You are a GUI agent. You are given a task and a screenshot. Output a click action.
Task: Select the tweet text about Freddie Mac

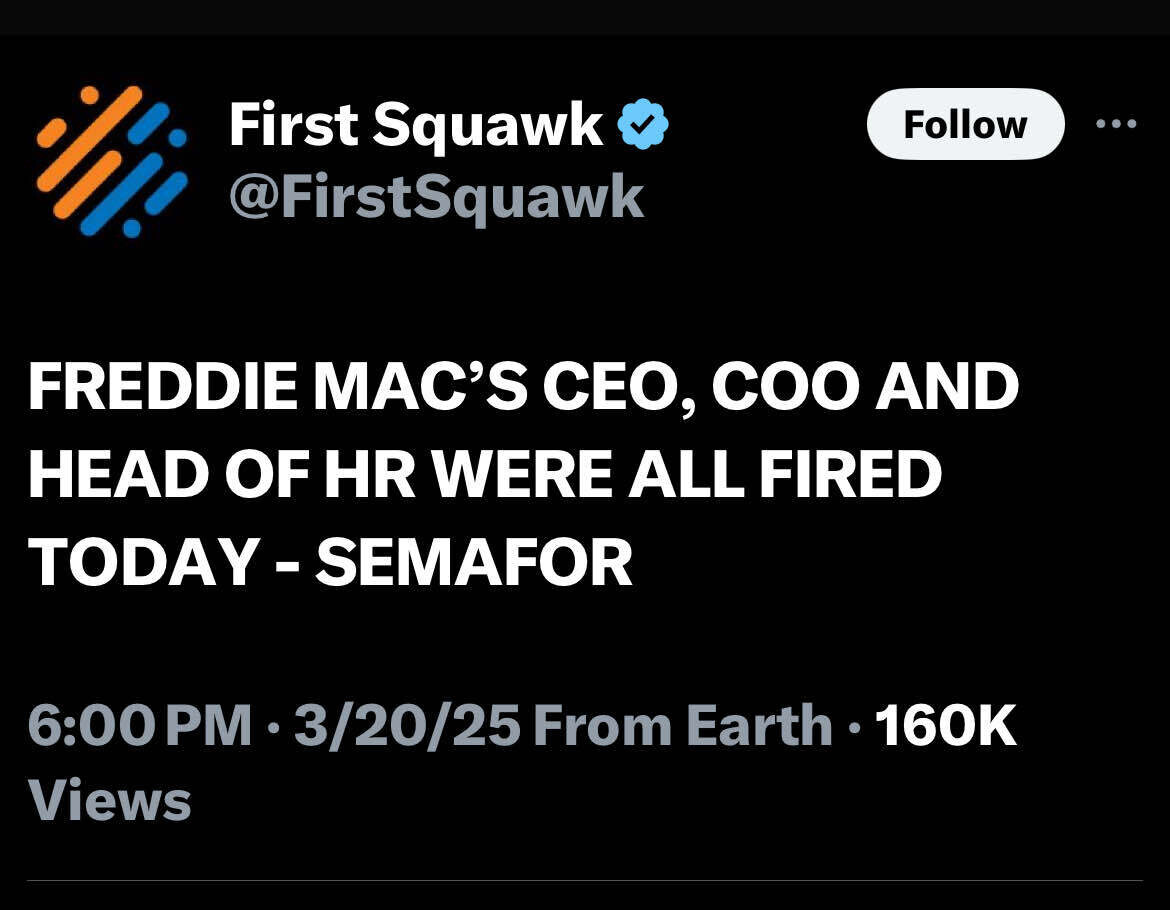tap(520, 472)
